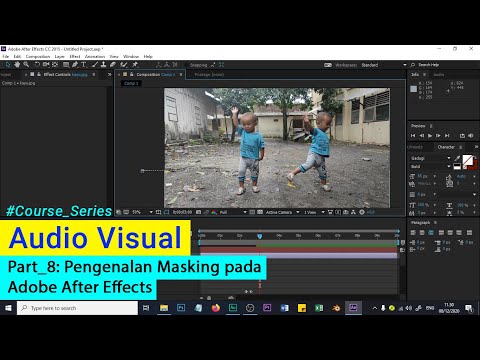Select the Selection arrow tool
Viewport: 480px width, 360px height.
[8, 65]
